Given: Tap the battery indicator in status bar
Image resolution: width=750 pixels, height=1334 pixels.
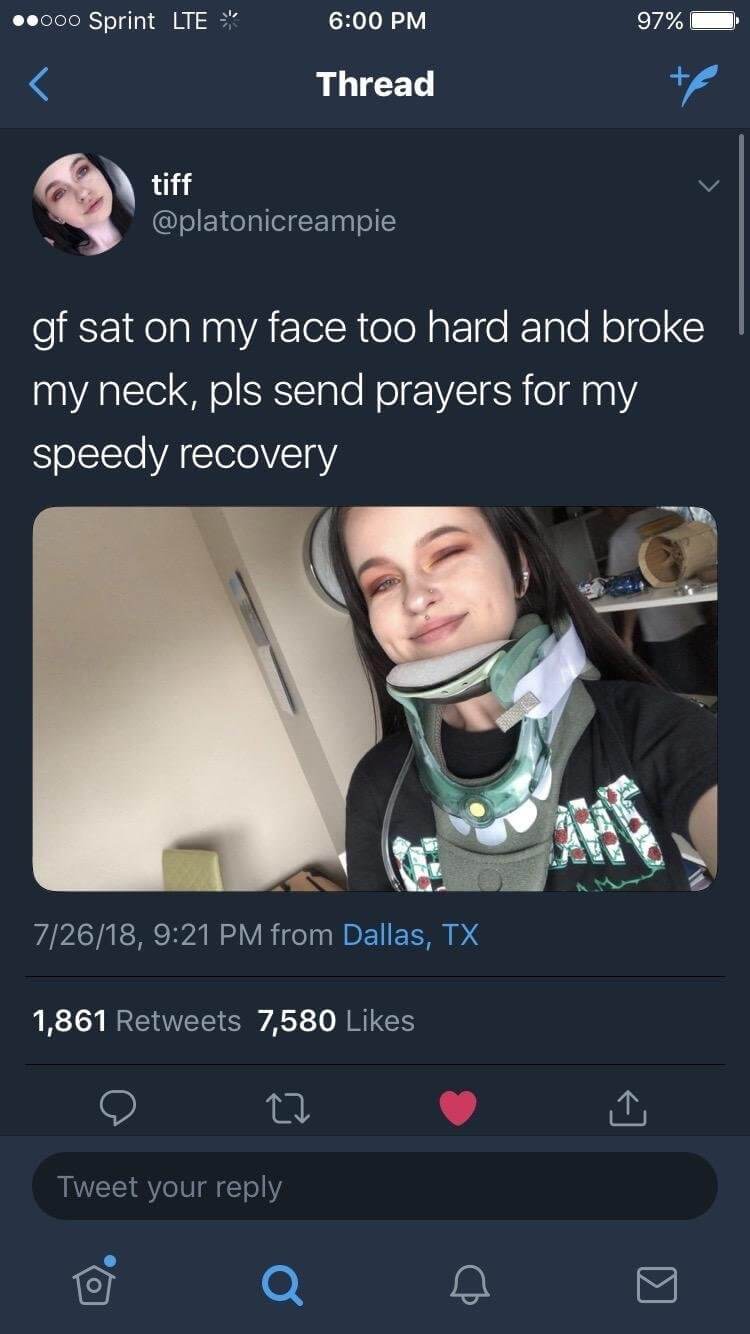Looking at the screenshot, I should tap(715, 21).
